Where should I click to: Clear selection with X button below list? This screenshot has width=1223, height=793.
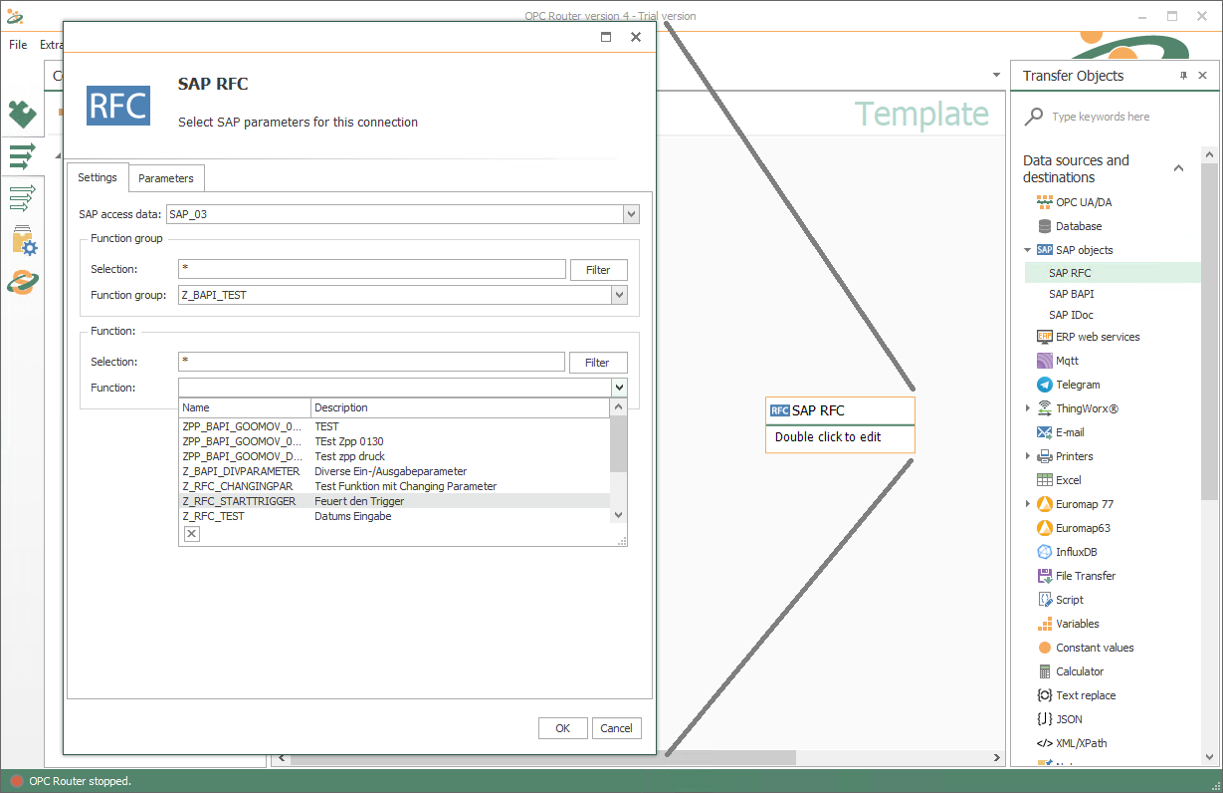(x=192, y=534)
